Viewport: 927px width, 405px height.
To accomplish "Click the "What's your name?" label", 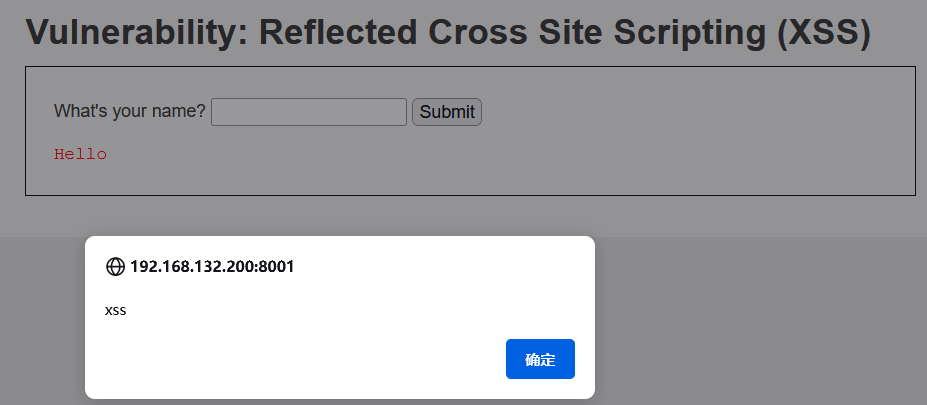I will [129, 111].
